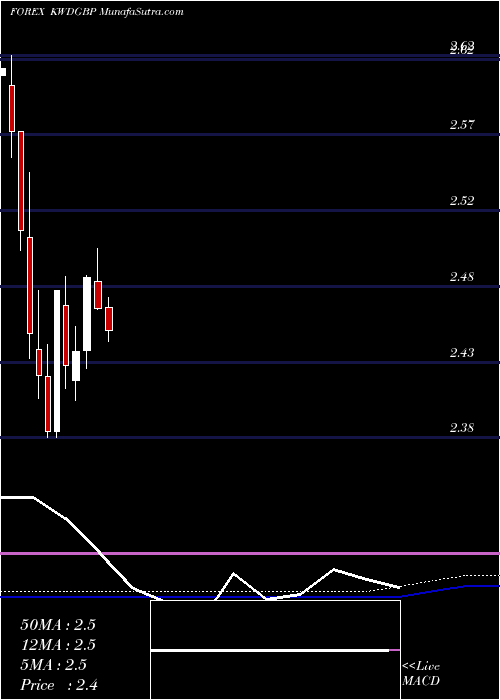Select the 2.38 price level label

coord(462,428)
